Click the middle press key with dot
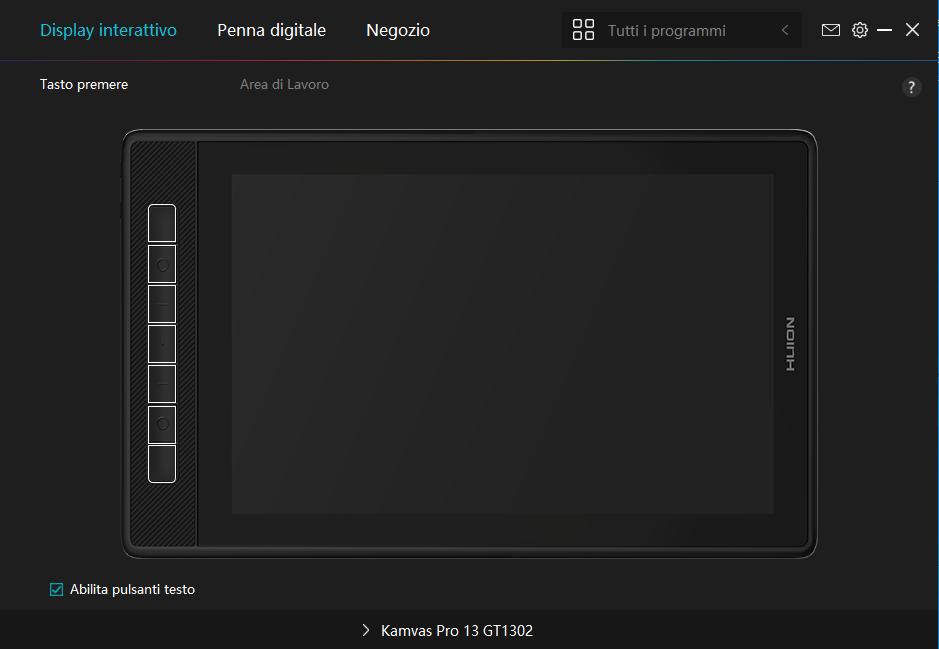Viewport: 939px width, 649px height. pos(162,344)
